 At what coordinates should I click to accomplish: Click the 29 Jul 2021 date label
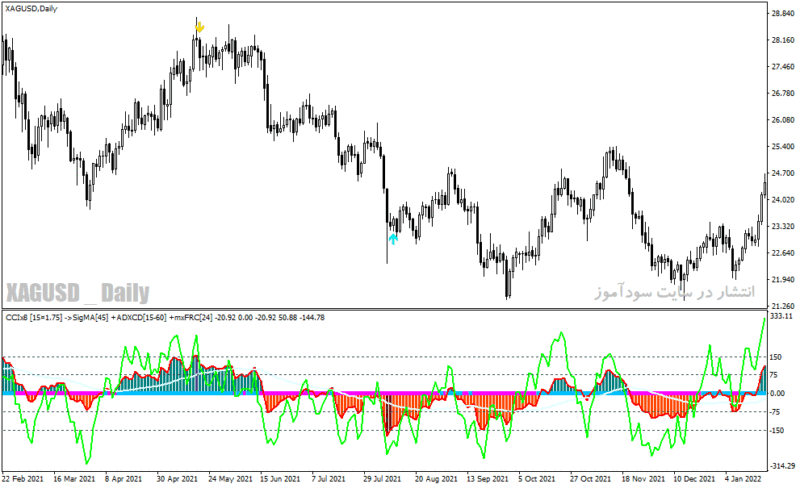(x=382, y=479)
